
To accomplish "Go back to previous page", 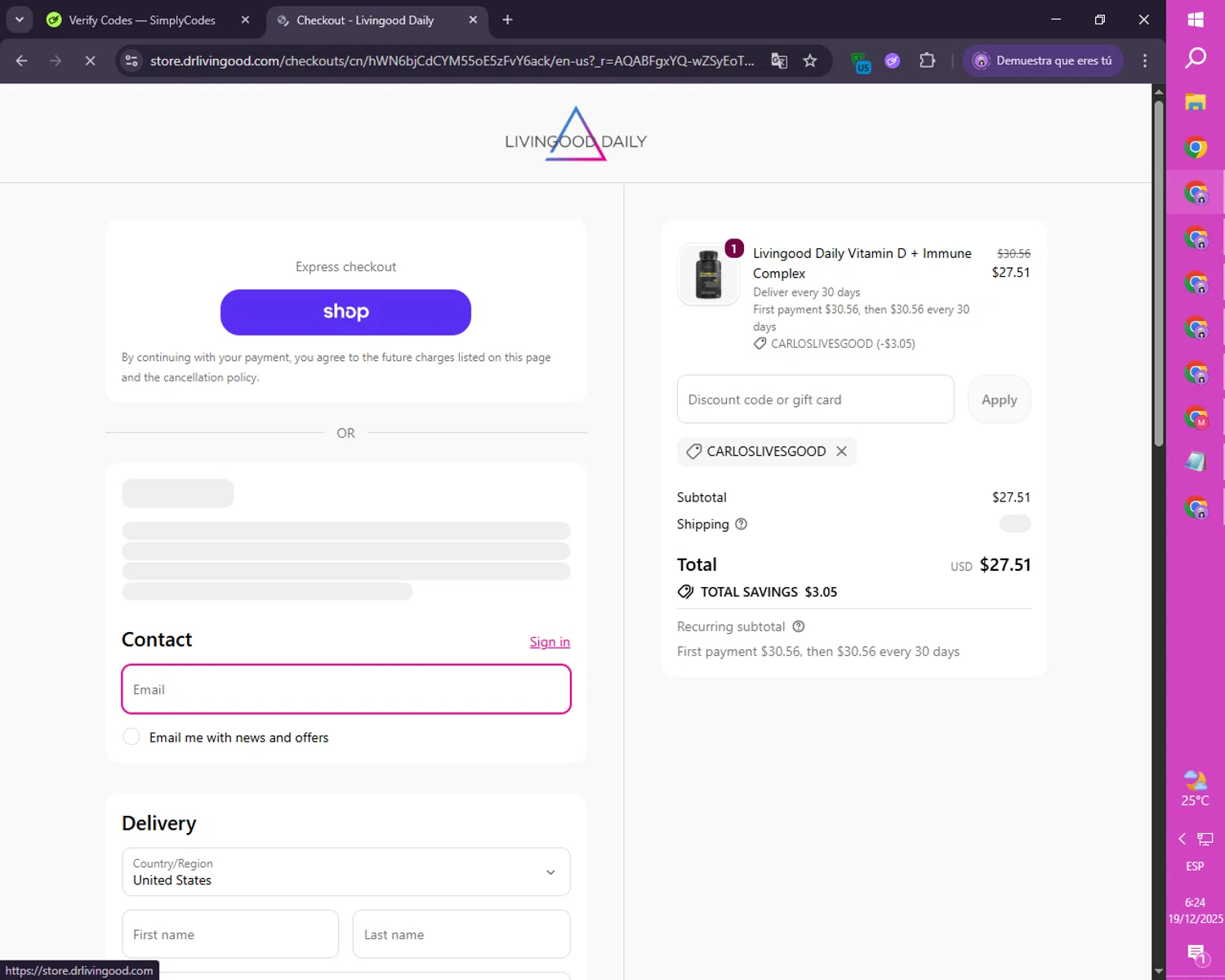I will 22,60.
